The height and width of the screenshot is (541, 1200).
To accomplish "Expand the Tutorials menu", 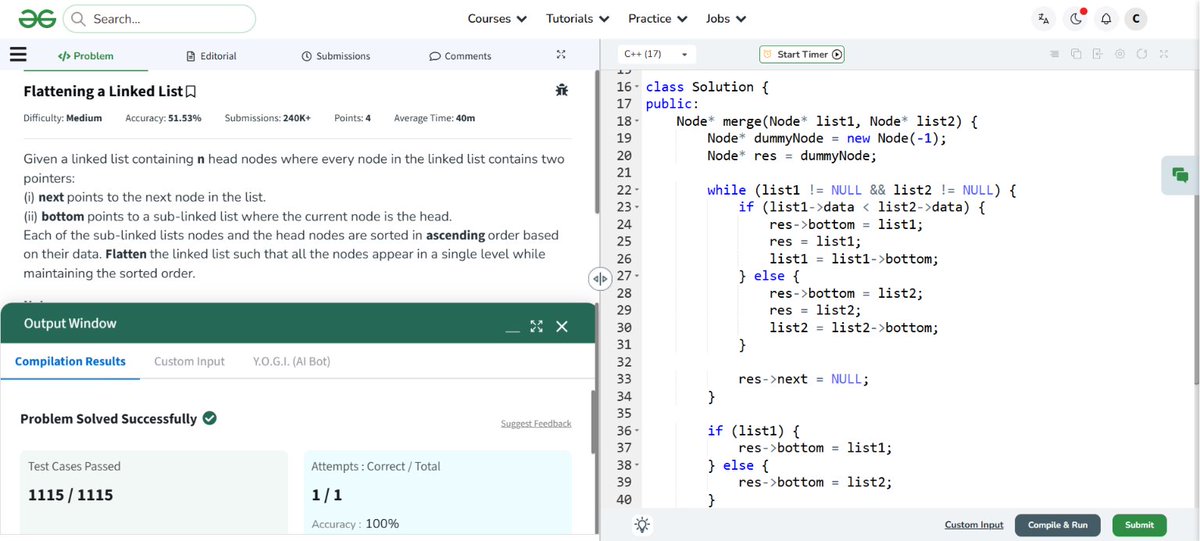I will (577, 19).
